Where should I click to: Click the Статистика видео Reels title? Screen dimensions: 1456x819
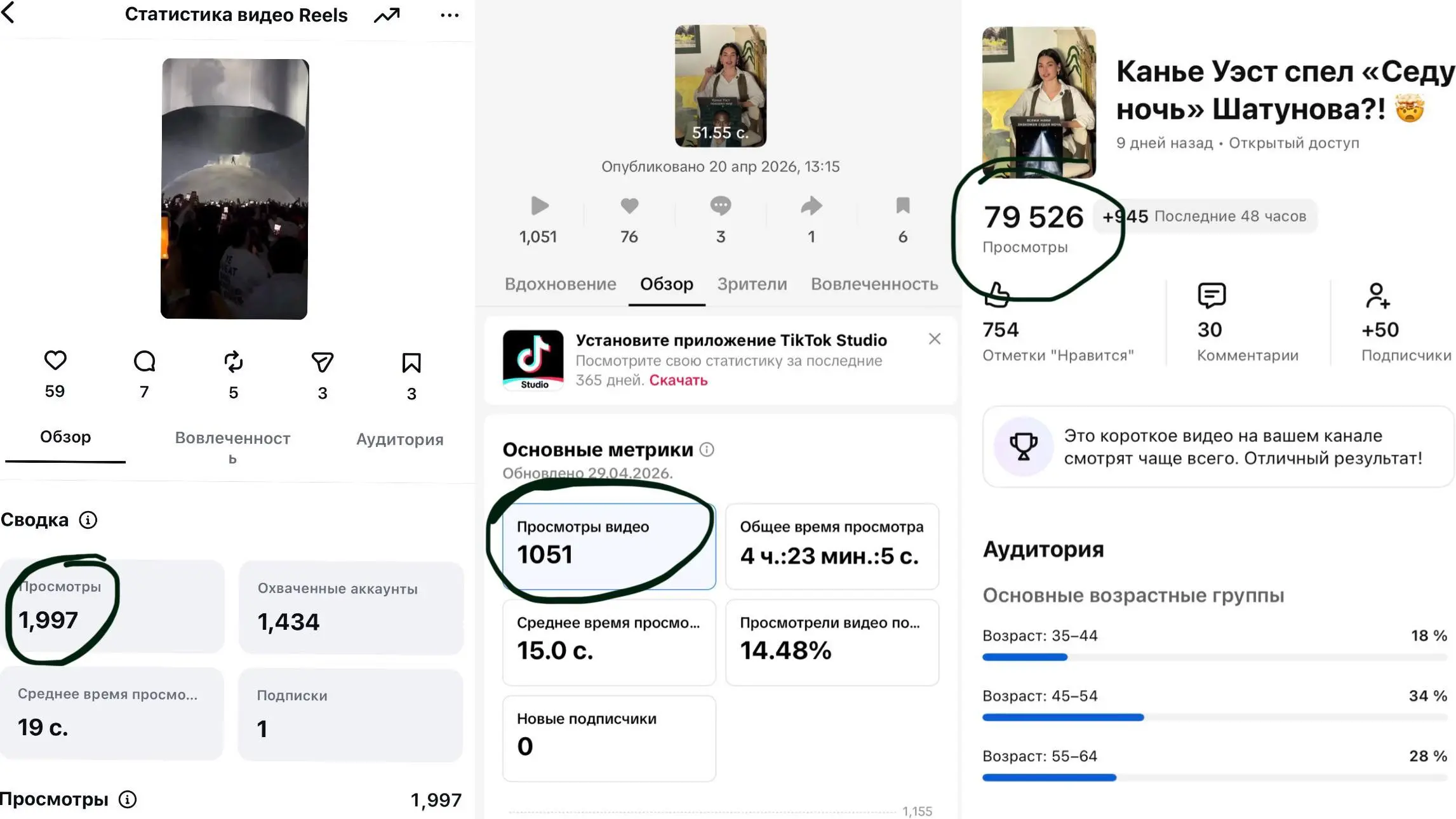point(236,15)
